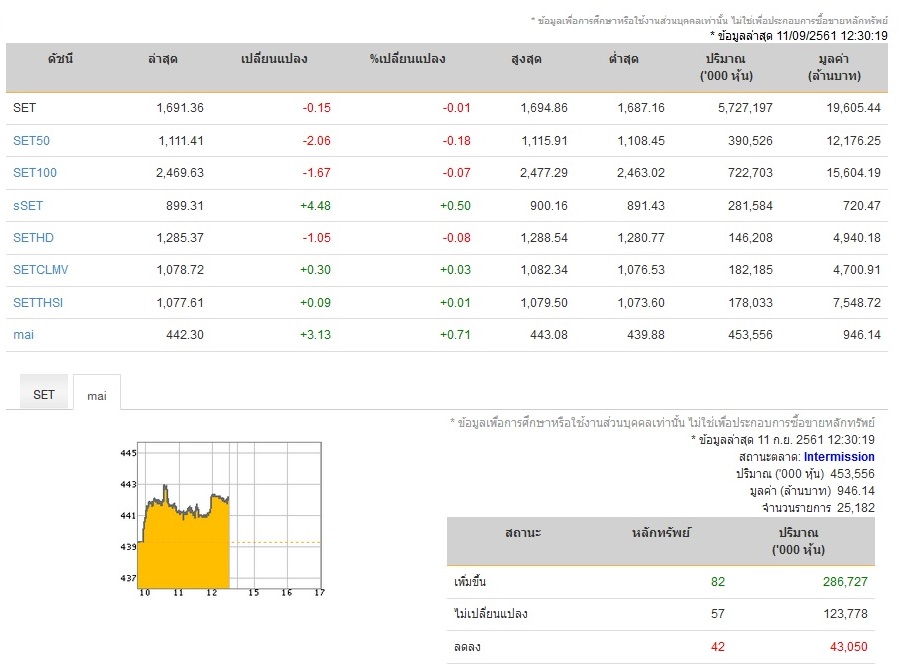Screen dimensions: 899x671
Task: Open the SET50 index link
Action: click(x=32, y=141)
